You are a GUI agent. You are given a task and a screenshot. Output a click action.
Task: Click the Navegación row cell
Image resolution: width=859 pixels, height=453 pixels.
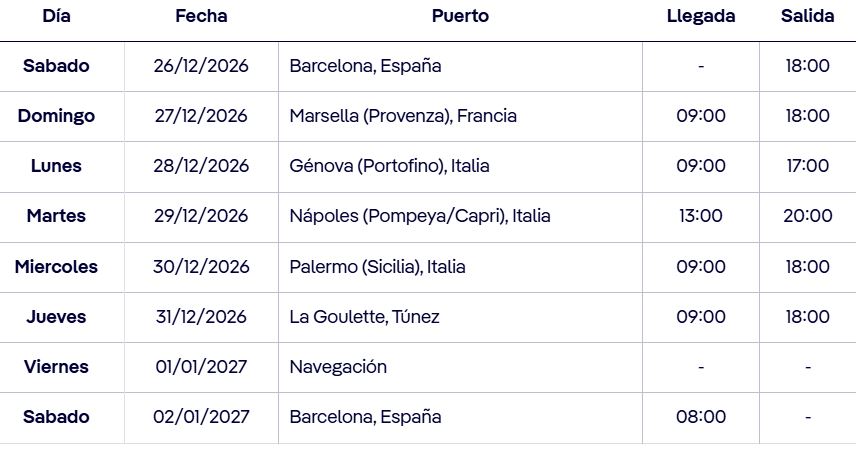(338, 367)
